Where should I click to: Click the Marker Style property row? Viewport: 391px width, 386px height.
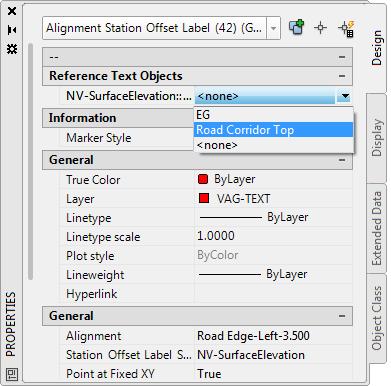[127, 138]
